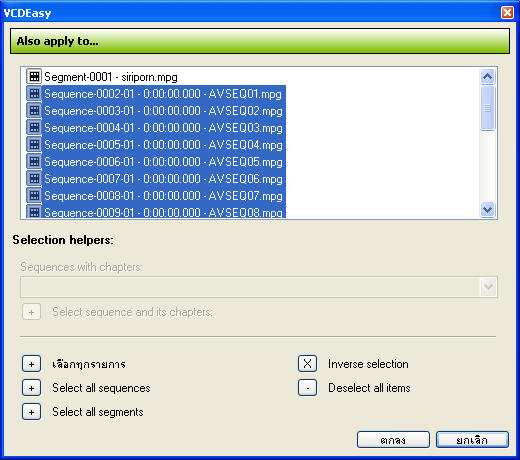Click the X icon for Inverse selection

(307, 364)
